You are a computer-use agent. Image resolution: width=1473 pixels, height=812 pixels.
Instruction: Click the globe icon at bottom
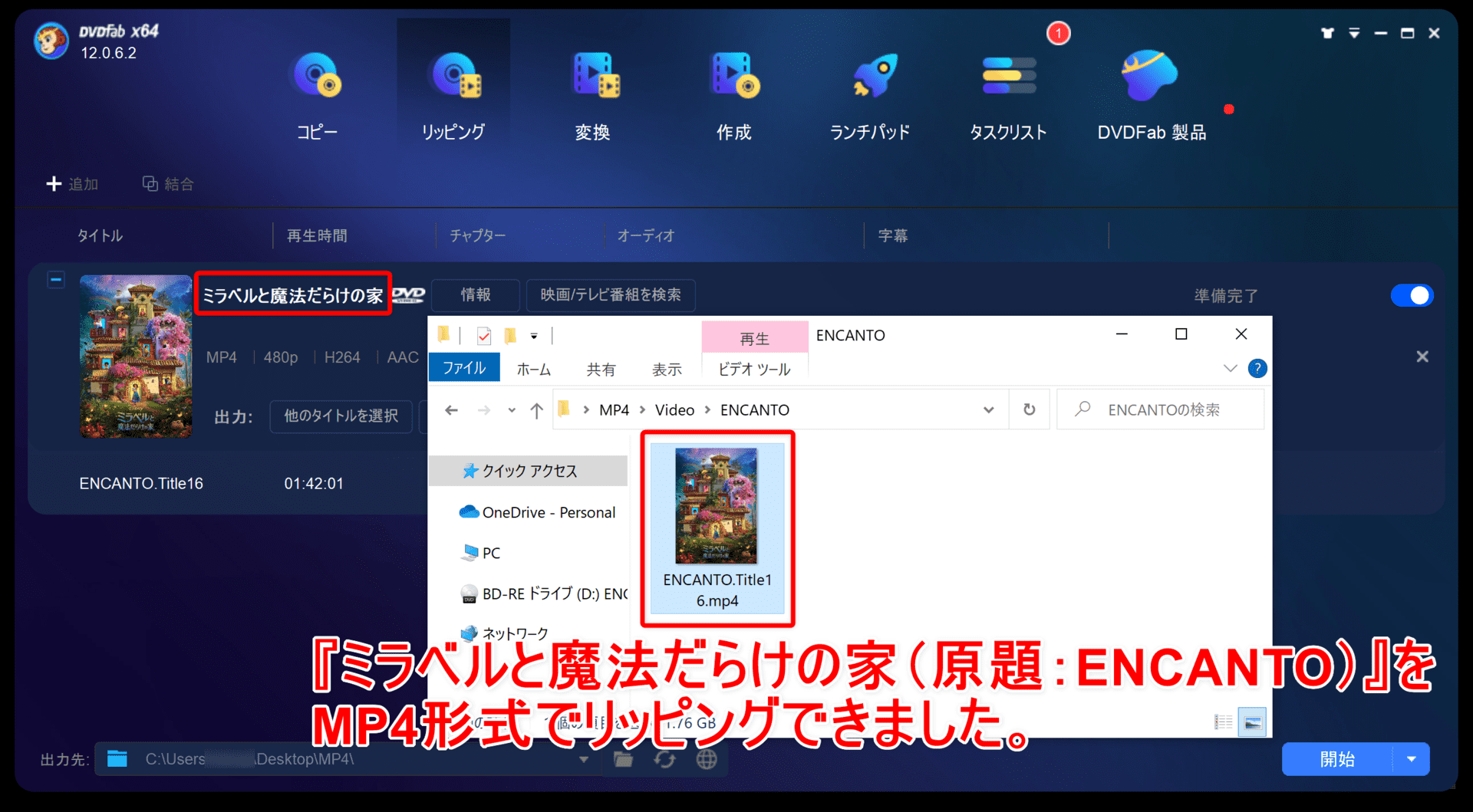pyautogui.click(x=707, y=759)
